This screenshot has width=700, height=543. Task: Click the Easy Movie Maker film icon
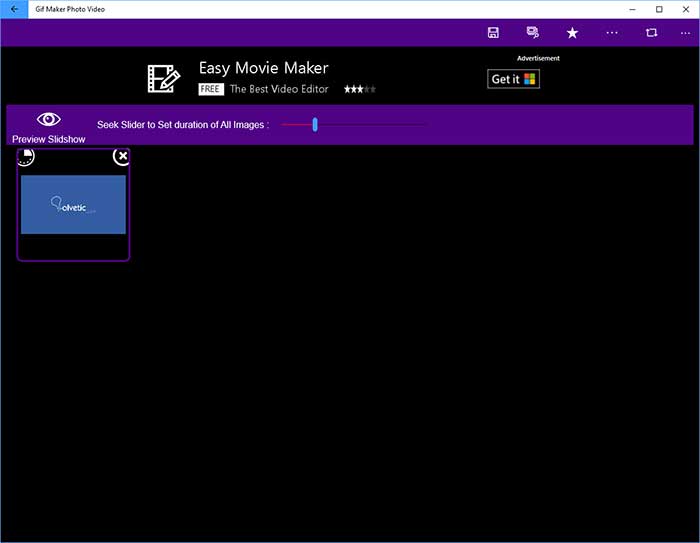tap(164, 79)
